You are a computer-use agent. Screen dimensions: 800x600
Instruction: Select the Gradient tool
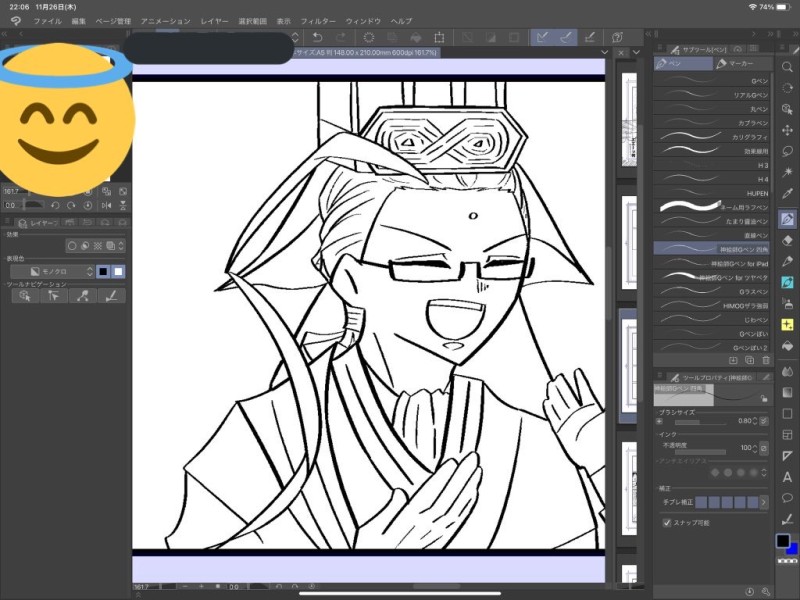pyautogui.click(x=787, y=392)
